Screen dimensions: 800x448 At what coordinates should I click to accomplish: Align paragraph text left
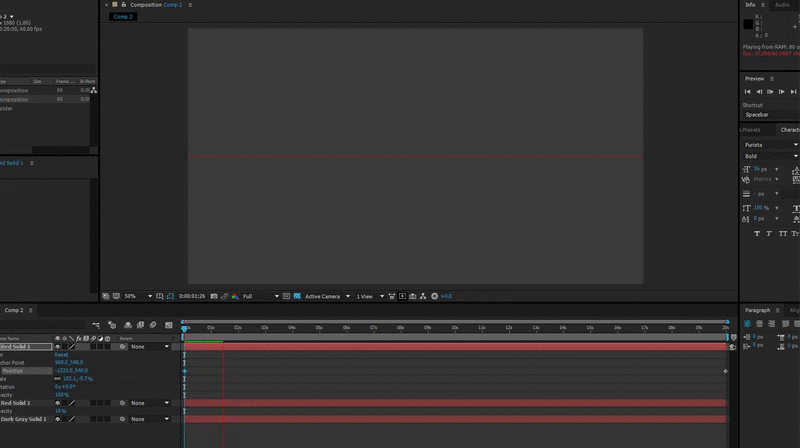[747, 324]
